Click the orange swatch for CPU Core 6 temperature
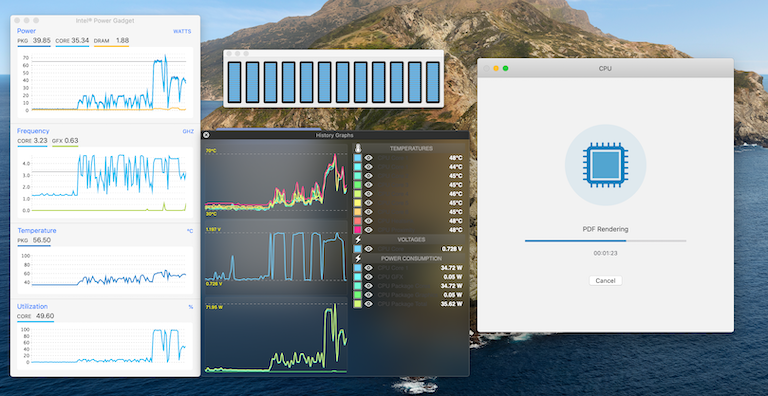This screenshot has height=396, width=768. pyautogui.click(x=358, y=212)
